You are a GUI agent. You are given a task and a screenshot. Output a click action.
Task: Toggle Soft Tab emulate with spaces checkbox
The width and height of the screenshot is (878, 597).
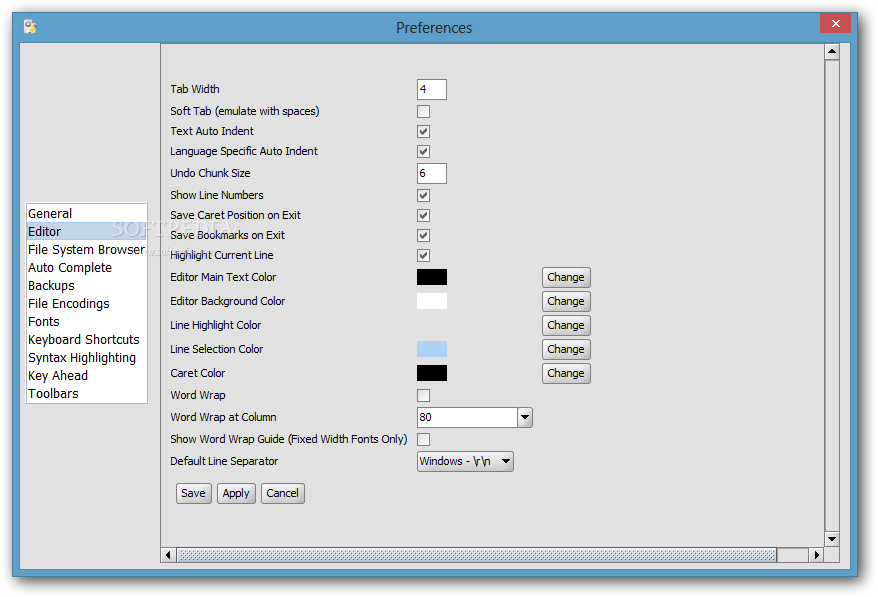coord(423,111)
